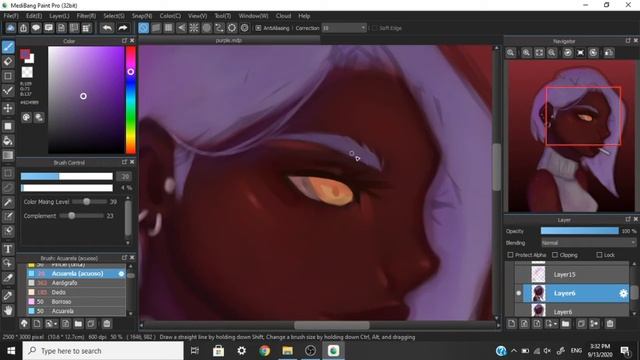Click the Undo arrow in toolbar
This screenshot has width=640, height=360.
click(107, 28)
